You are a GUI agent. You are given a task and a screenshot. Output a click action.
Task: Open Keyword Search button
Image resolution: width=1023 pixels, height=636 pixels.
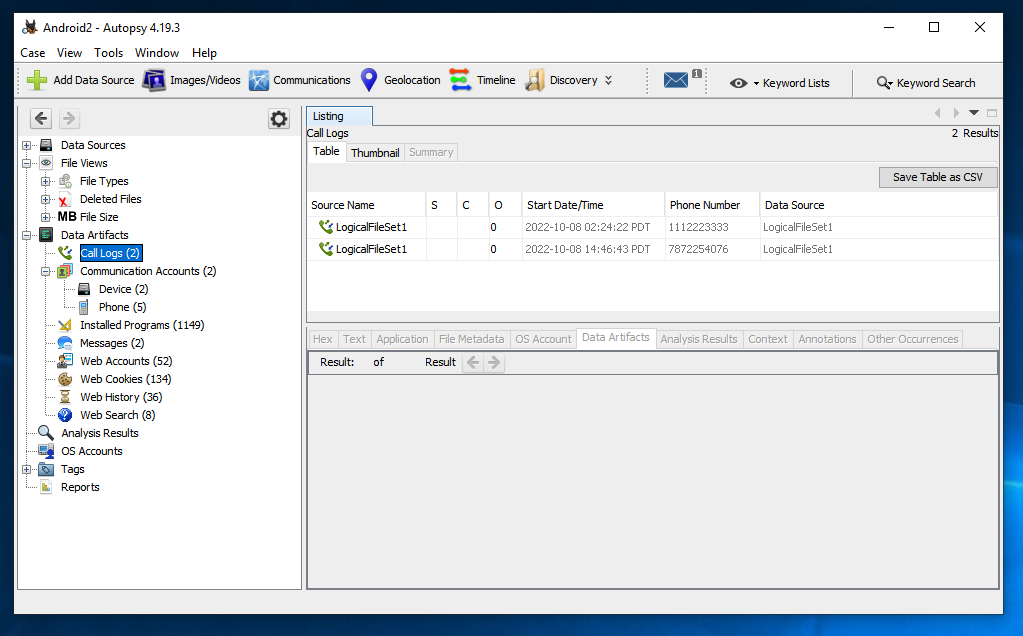coord(926,83)
